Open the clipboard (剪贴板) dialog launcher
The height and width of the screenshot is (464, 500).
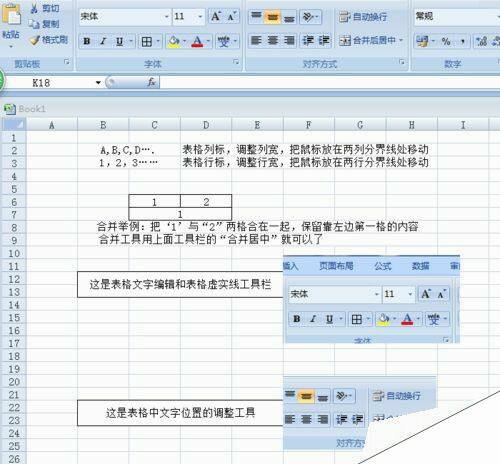(x=67, y=62)
